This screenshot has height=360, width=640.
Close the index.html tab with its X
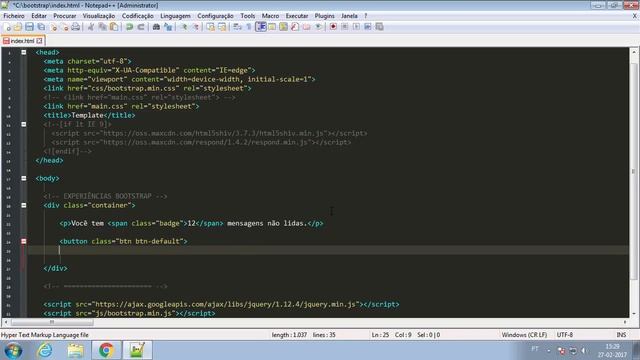click(x=39, y=41)
